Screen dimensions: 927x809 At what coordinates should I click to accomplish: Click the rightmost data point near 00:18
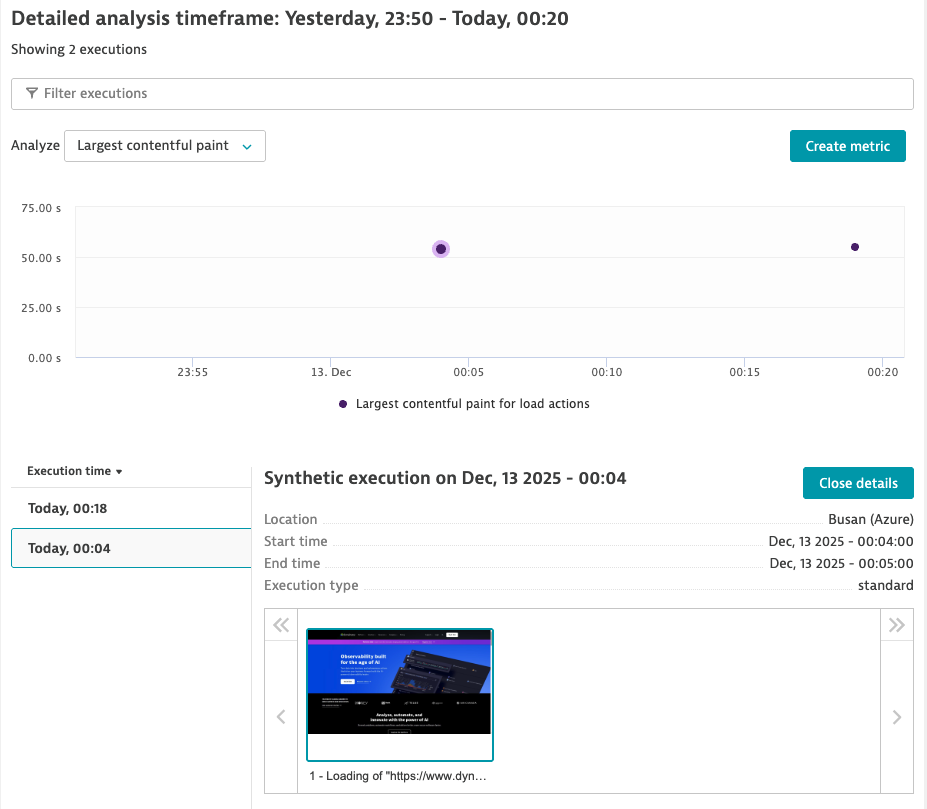point(854,246)
